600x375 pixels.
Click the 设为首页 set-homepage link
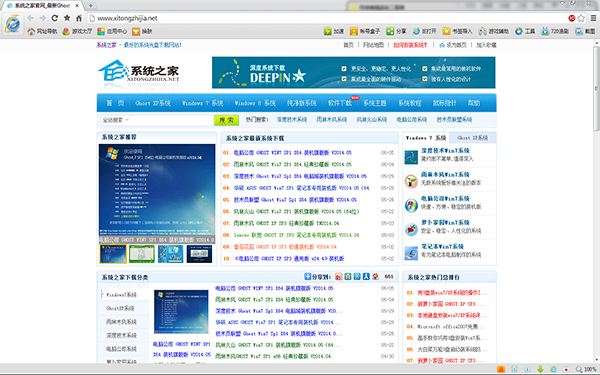[453, 45]
